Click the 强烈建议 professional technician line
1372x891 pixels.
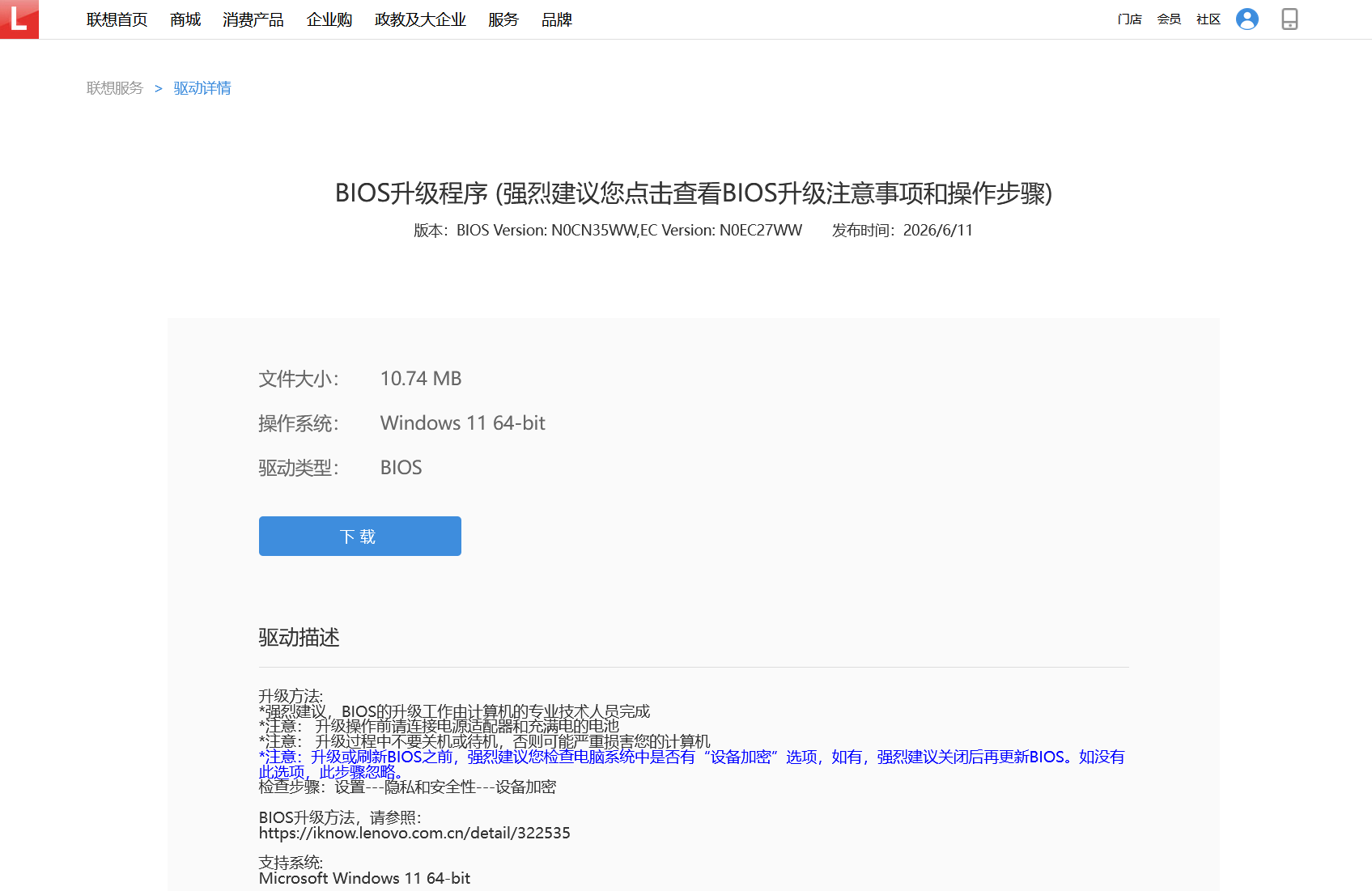[454, 711]
